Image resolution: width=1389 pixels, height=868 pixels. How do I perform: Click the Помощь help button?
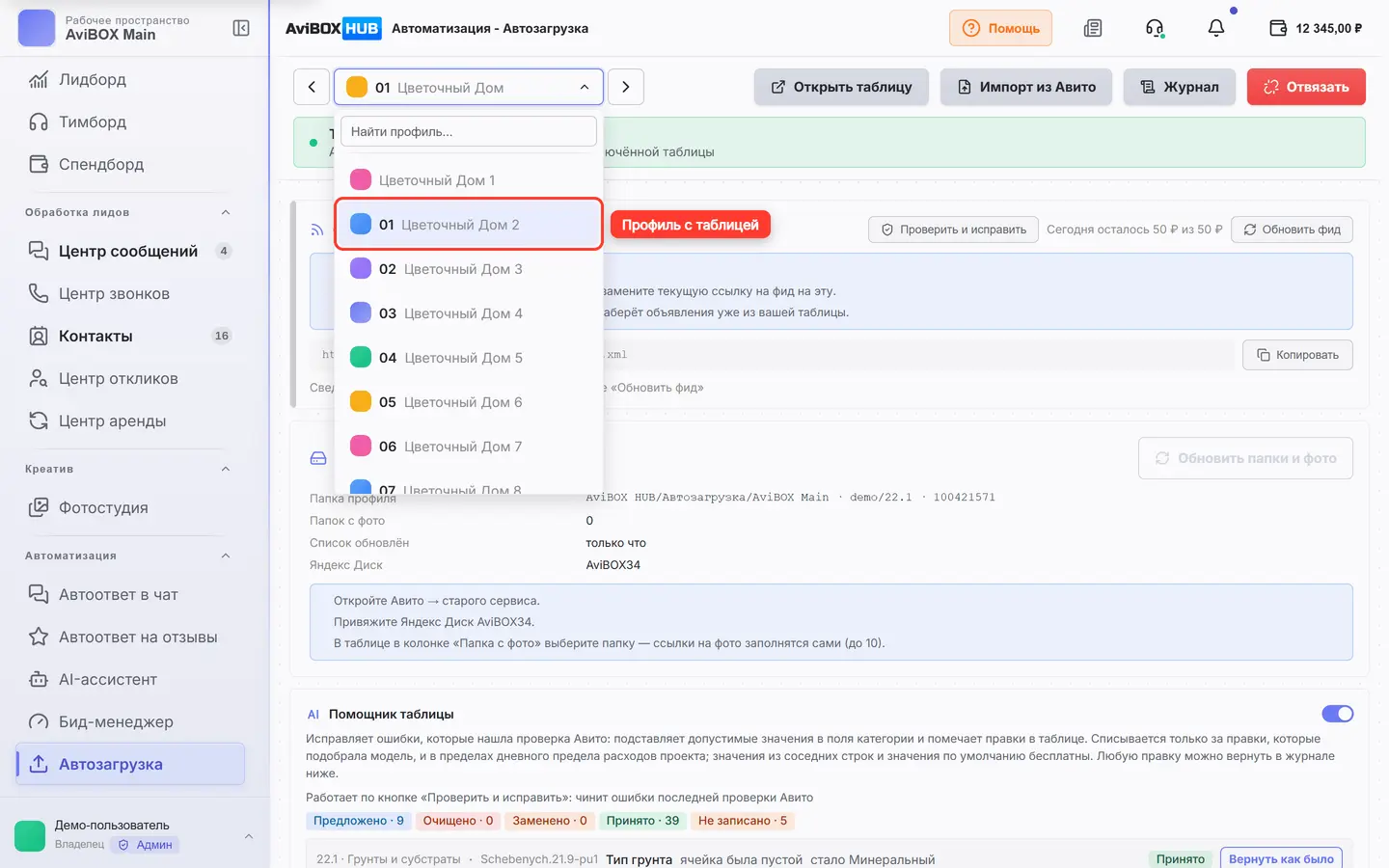pyautogui.click(x=1000, y=28)
